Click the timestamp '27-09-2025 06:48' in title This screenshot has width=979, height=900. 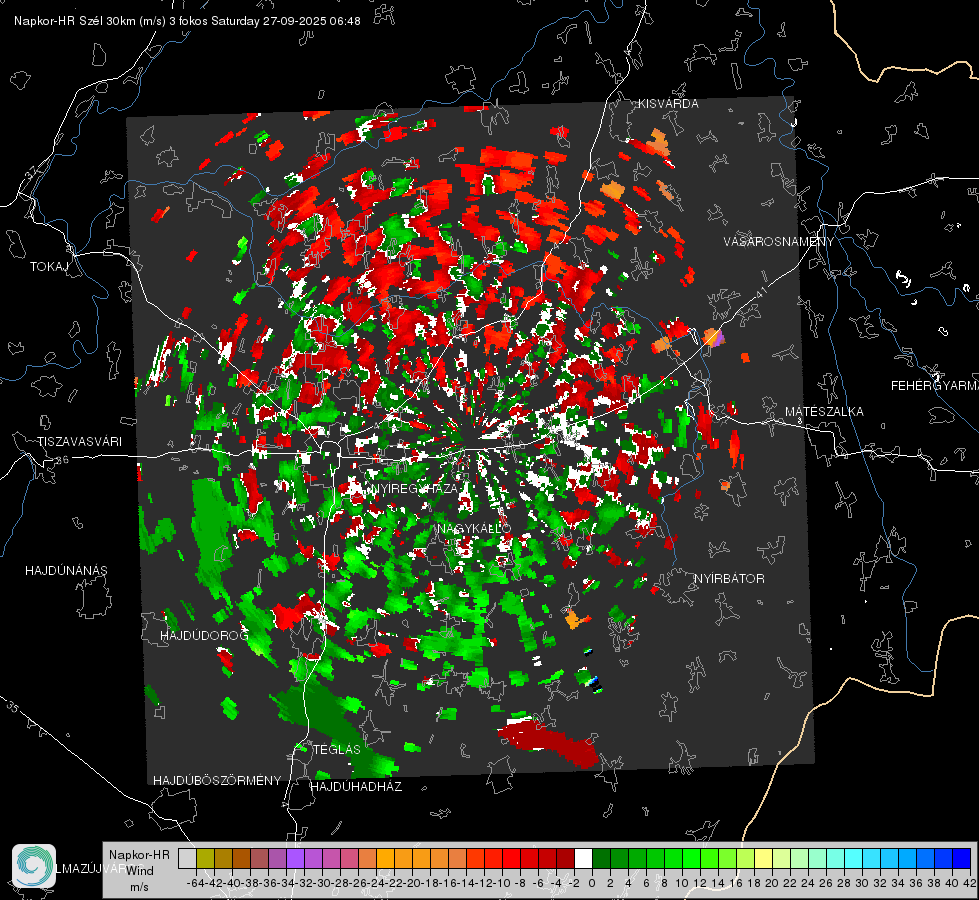click(311, 21)
